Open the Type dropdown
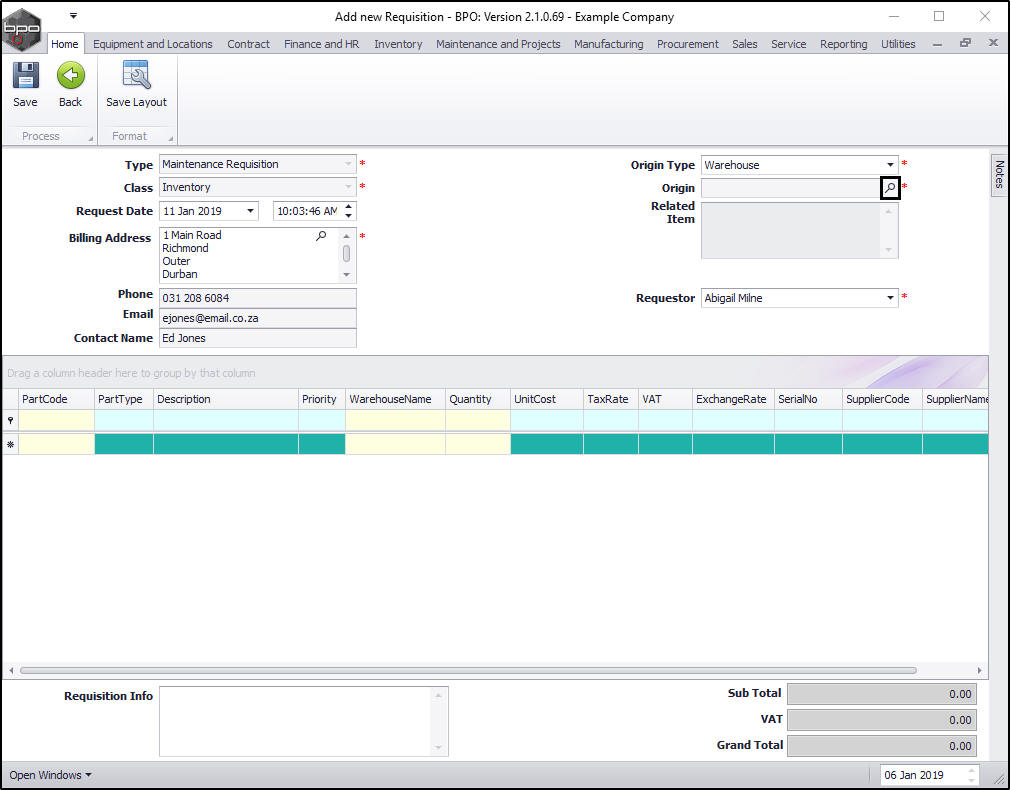The image size is (1010, 790). click(x=348, y=164)
